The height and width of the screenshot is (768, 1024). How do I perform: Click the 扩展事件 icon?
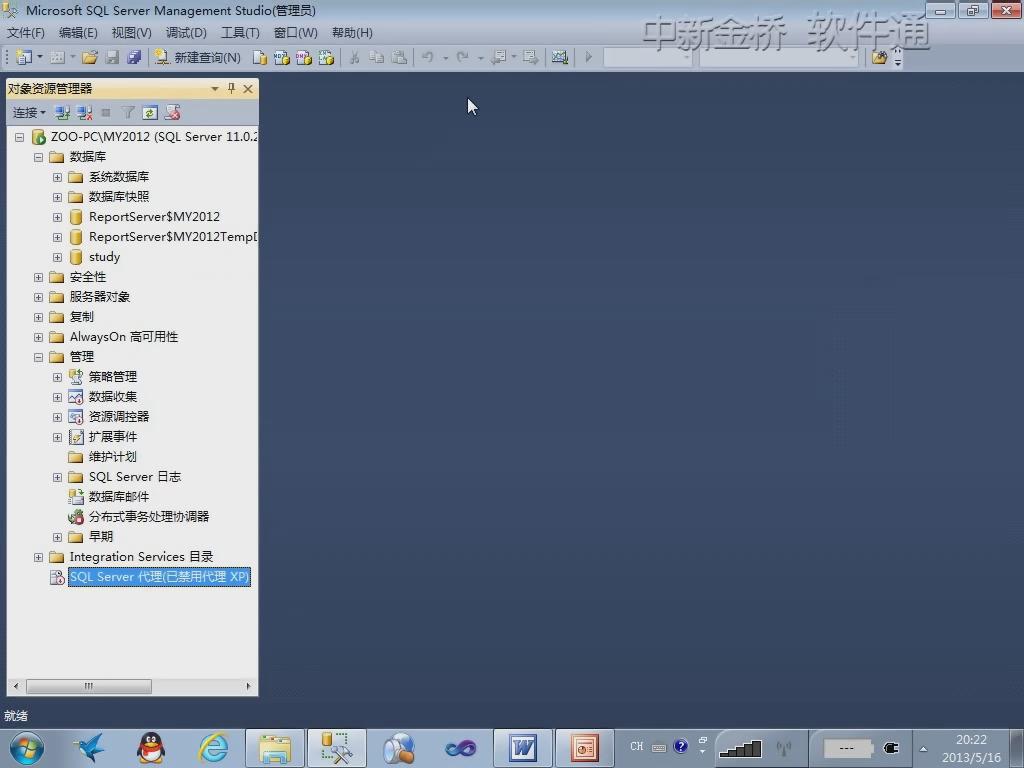pyautogui.click(x=76, y=437)
